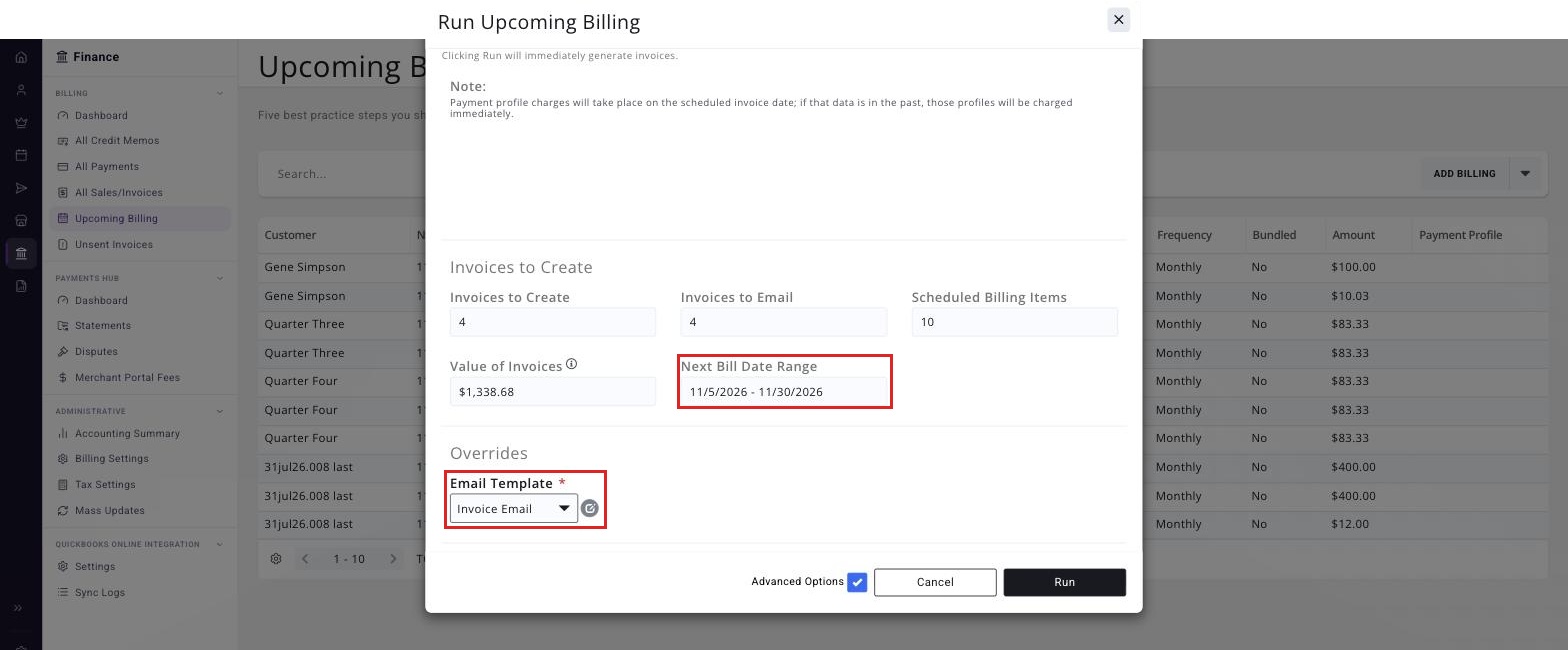This screenshot has width=1568, height=650.
Task: Expand the left rail with double-chevron icon
Action: (18, 608)
